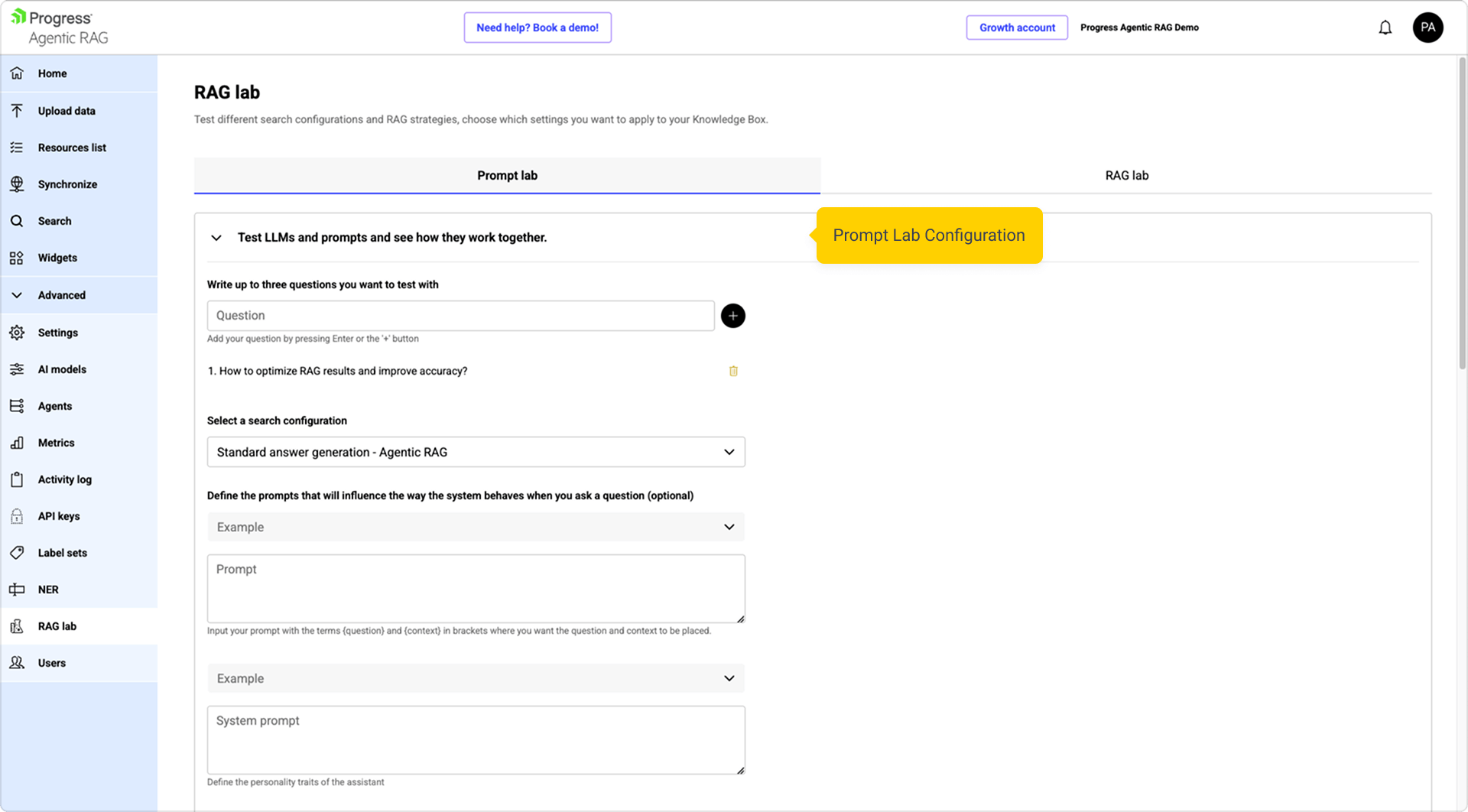Collapse the Test LLMs and prompts section
This screenshot has height=812, width=1468.
[216, 238]
